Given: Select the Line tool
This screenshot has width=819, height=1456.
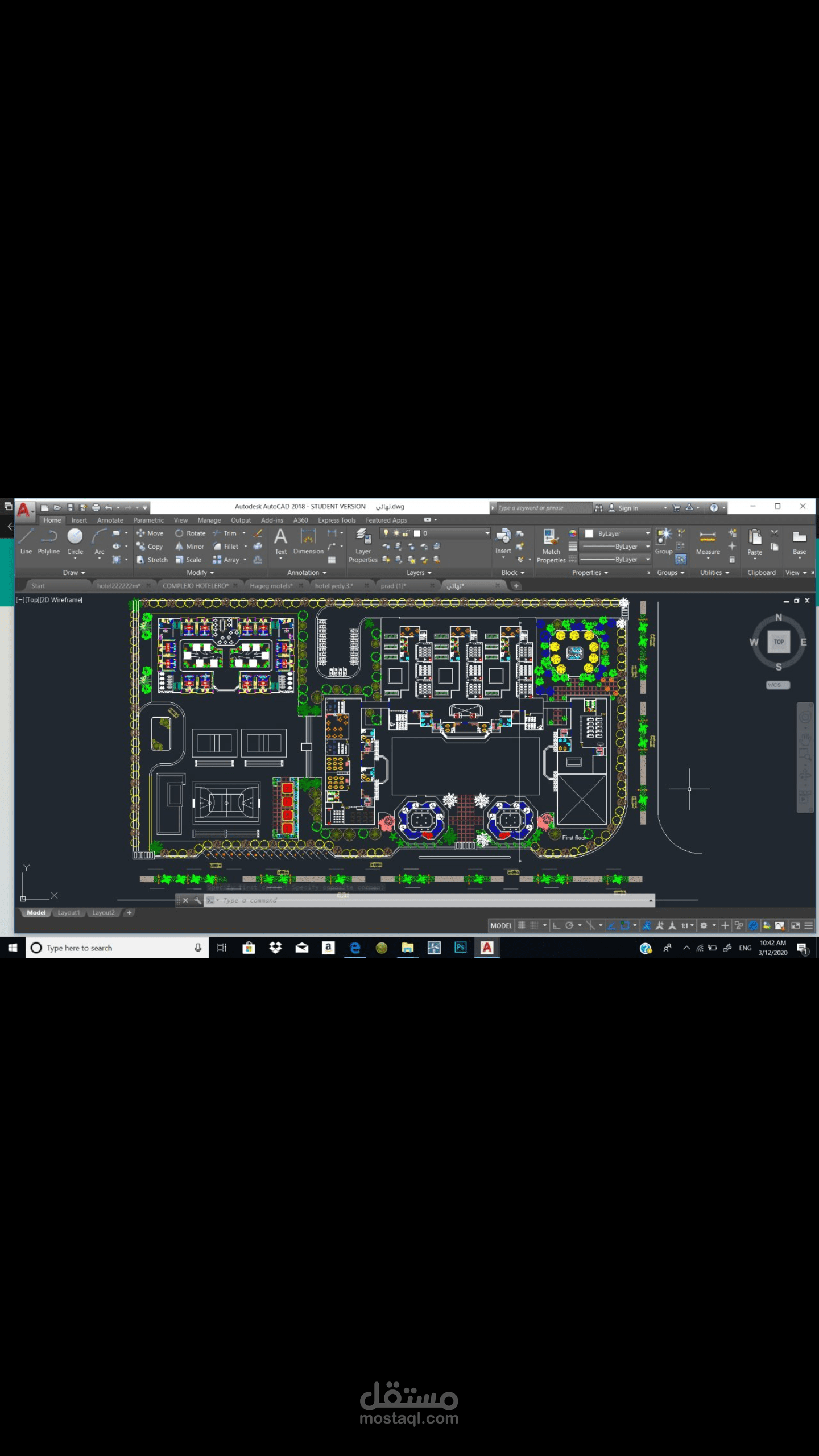Looking at the screenshot, I should pyautogui.click(x=26, y=541).
